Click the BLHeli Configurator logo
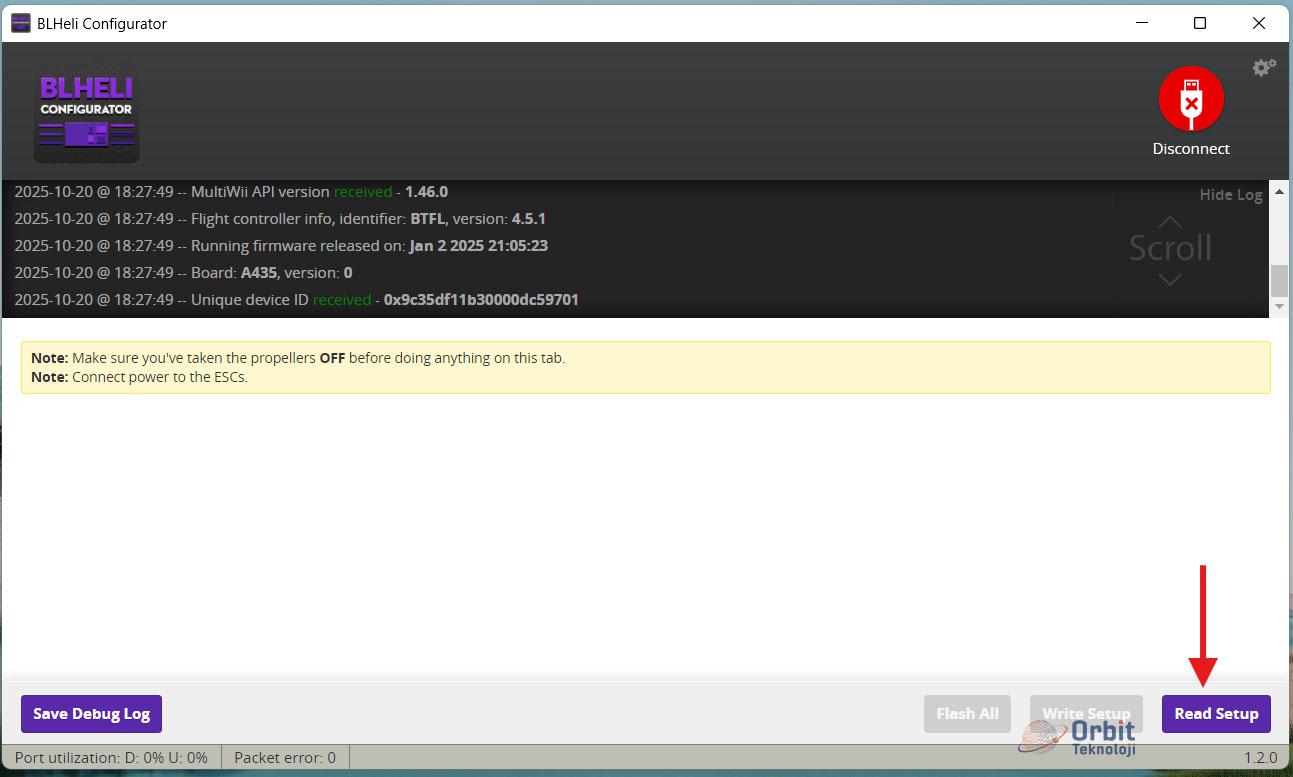The image size is (1293, 777). pos(86,111)
